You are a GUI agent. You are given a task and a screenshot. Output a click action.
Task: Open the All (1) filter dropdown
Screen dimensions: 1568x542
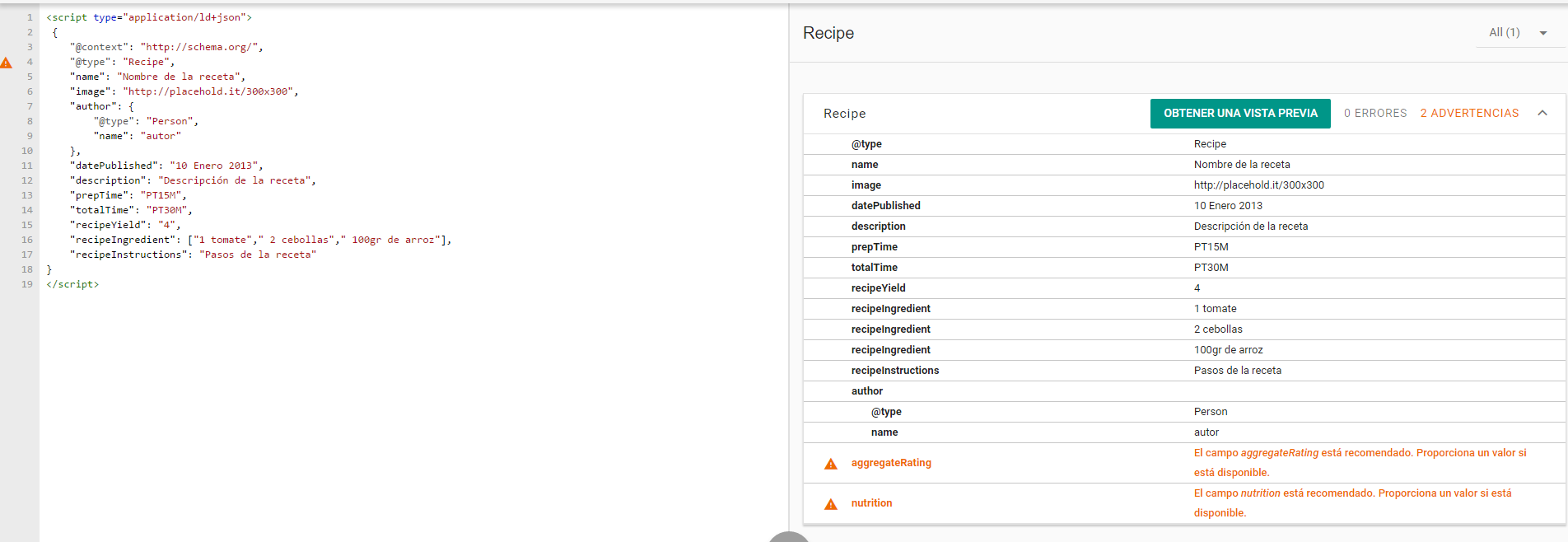(x=1518, y=33)
